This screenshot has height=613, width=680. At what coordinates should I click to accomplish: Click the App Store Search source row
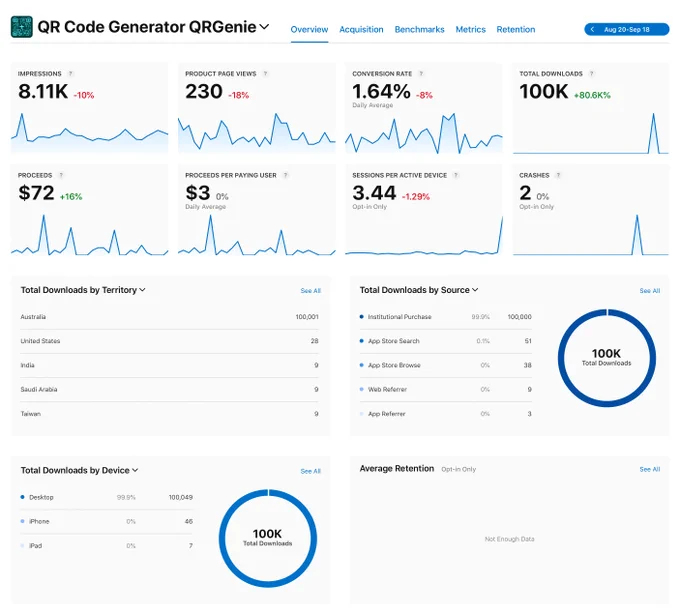(446, 341)
